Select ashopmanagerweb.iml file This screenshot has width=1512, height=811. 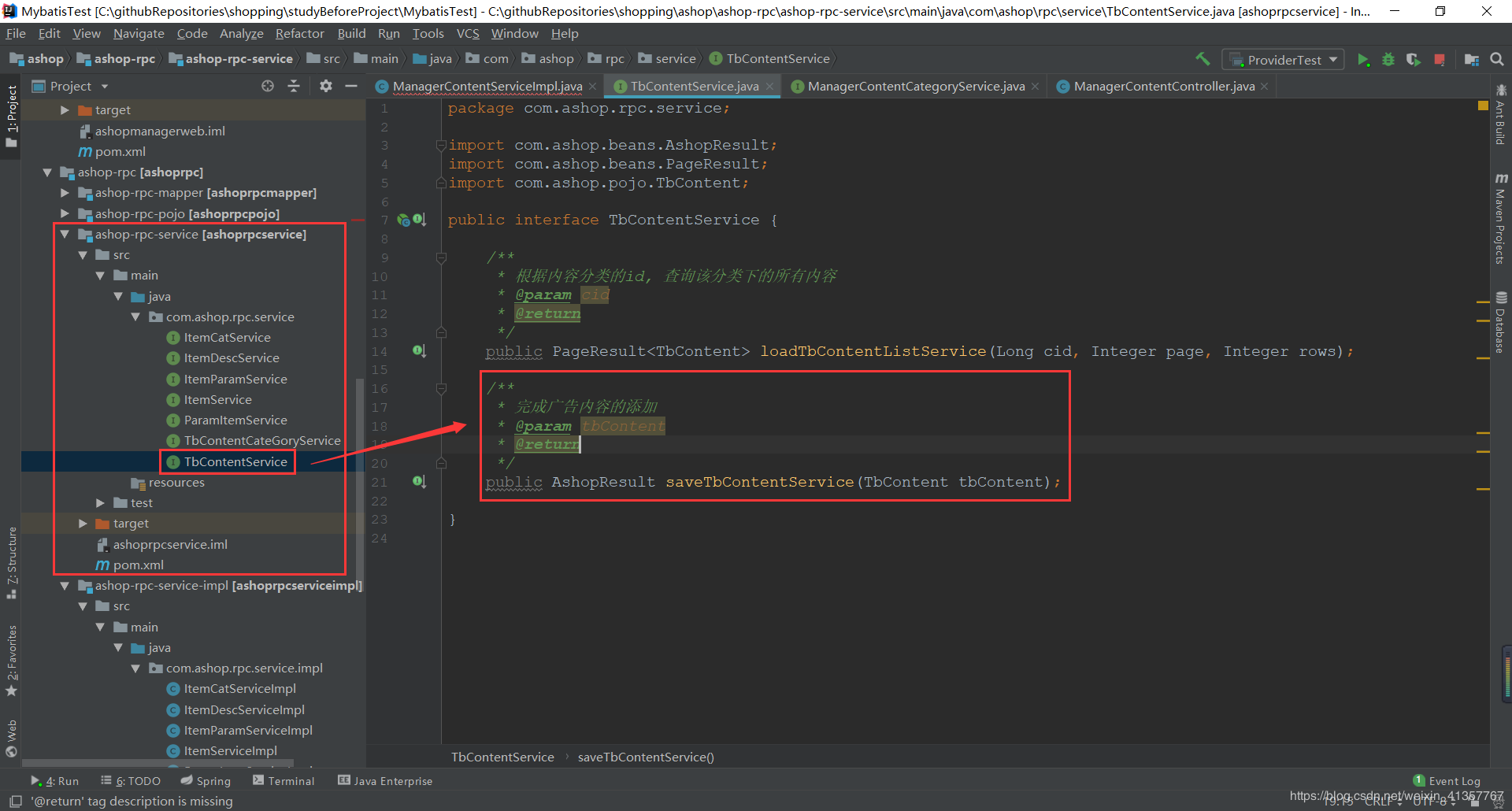[x=160, y=131]
